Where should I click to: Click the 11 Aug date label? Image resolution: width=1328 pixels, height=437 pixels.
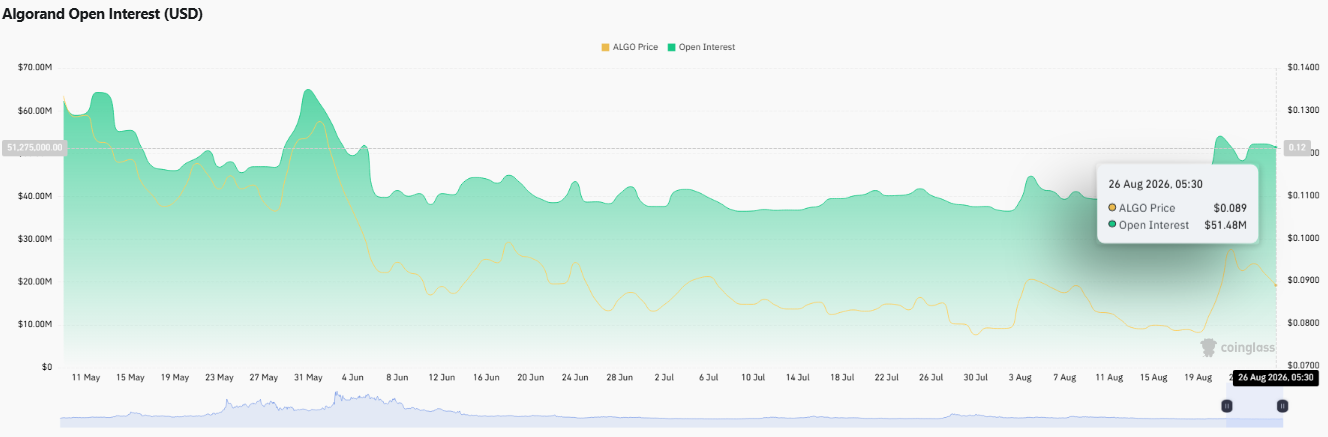point(1109,378)
